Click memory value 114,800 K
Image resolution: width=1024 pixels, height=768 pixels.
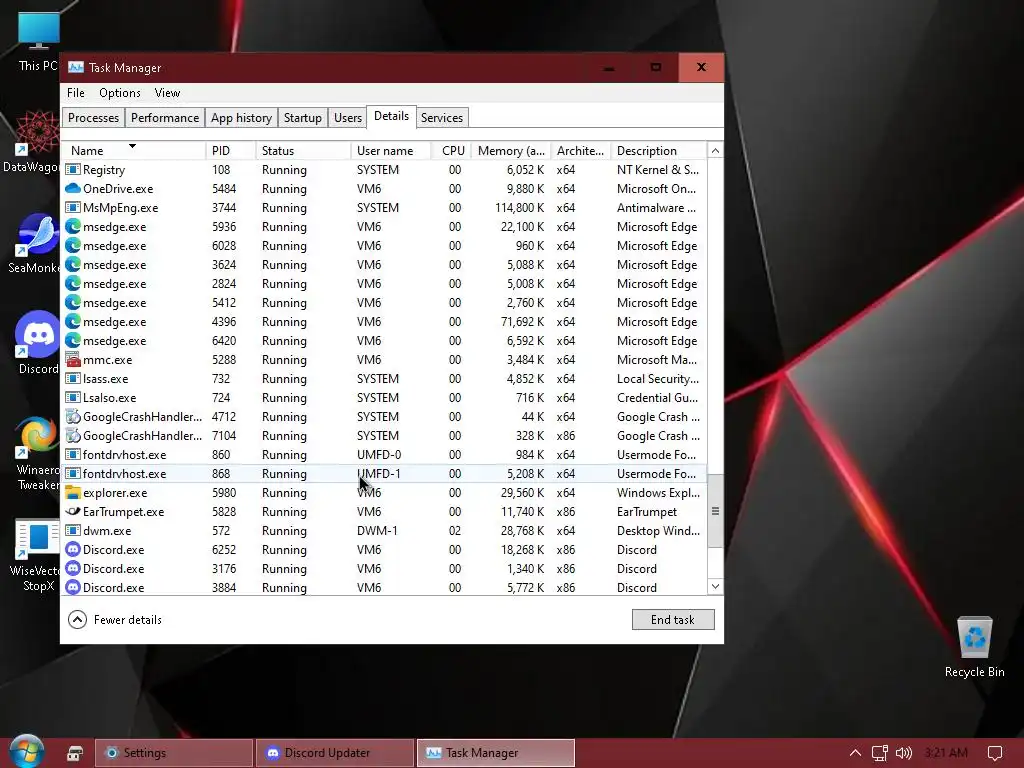[519, 208]
